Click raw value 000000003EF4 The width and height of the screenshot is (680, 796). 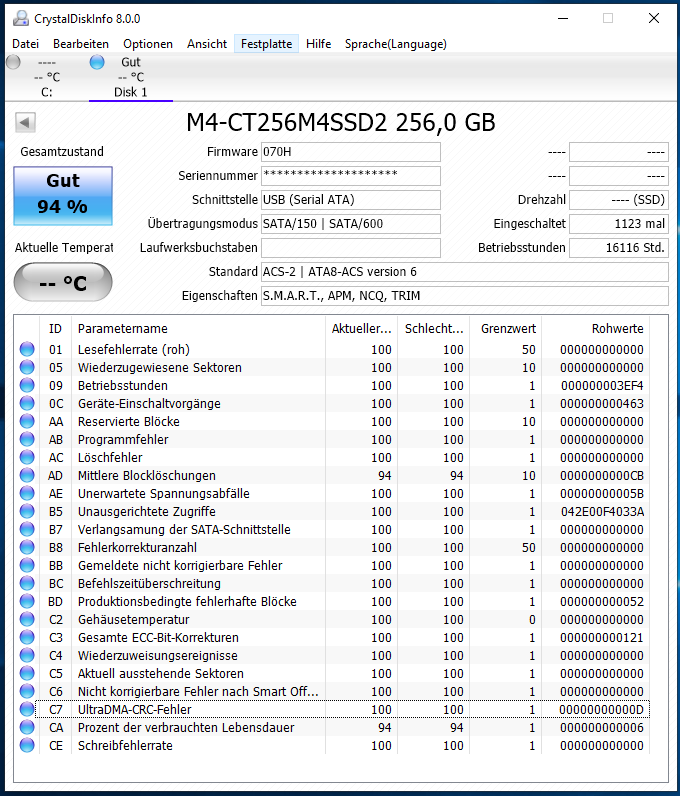coord(602,385)
